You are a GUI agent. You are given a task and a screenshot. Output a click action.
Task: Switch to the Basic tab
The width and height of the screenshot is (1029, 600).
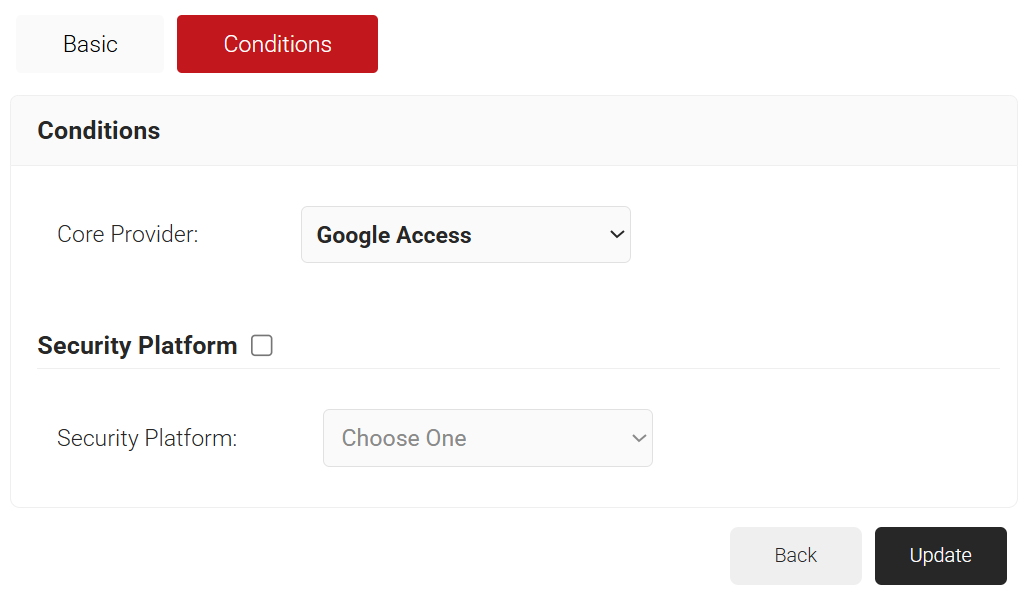point(90,44)
